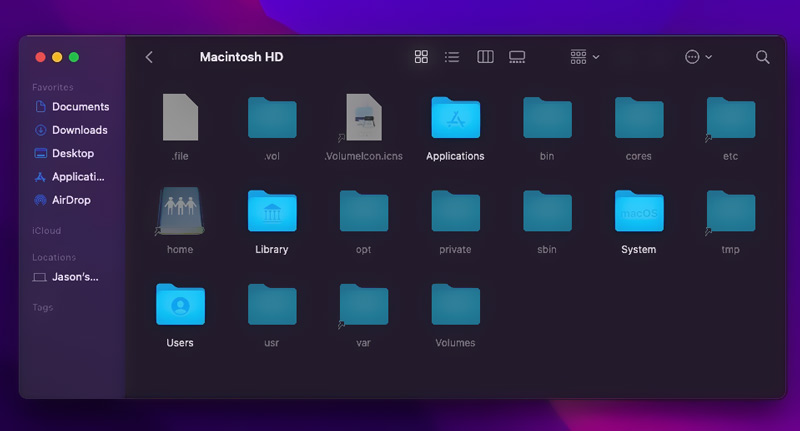Close the Finder window with red button
800x431 pixels.
pyautogui.click(x=40, y=57)
